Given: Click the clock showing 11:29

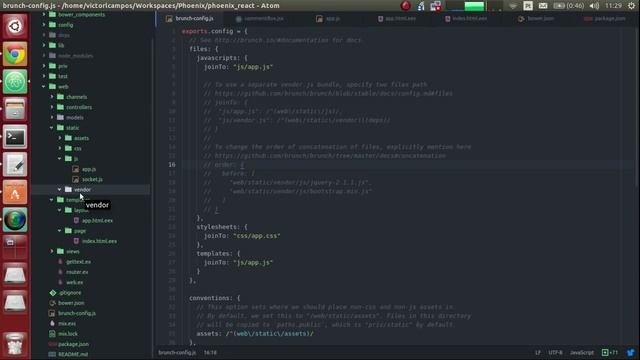Looking at the screenshot, I should [x=613, y=6].
